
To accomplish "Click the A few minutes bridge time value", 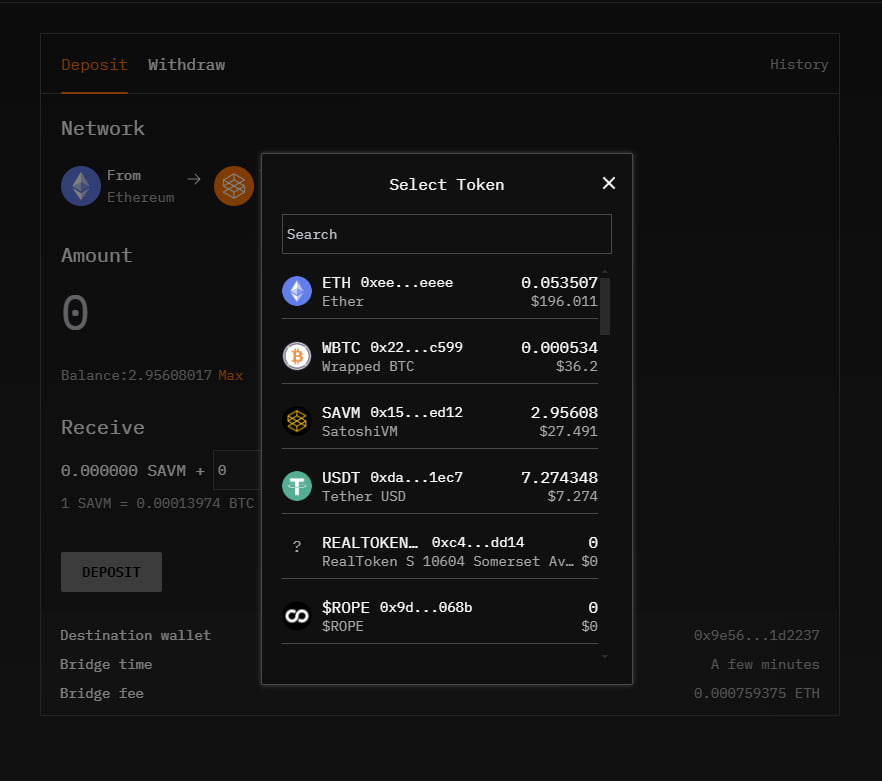I will coord(765,665).
